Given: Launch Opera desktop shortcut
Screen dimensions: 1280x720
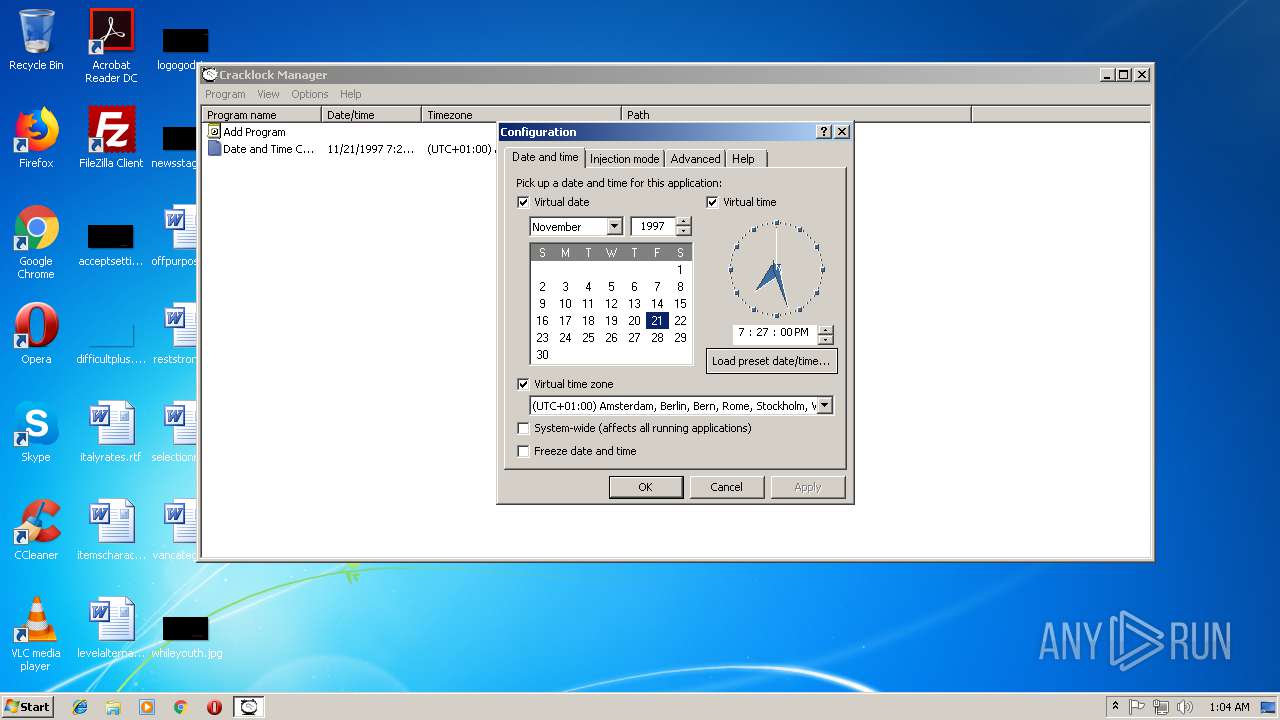Looking at the screenshot, I should [x=36, y=334].
